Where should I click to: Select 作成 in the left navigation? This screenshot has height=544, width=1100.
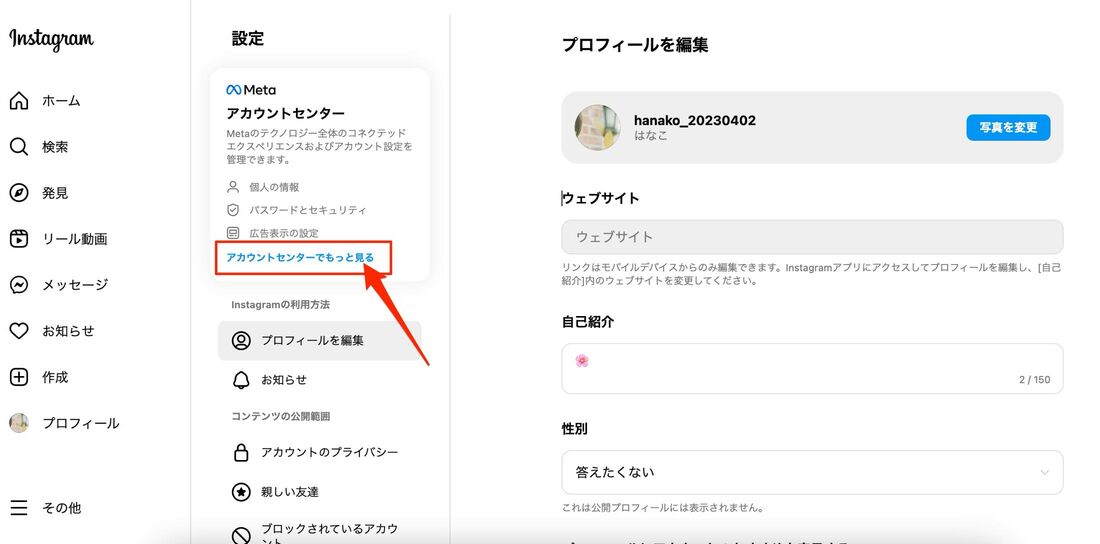click(x=55, y=378)
